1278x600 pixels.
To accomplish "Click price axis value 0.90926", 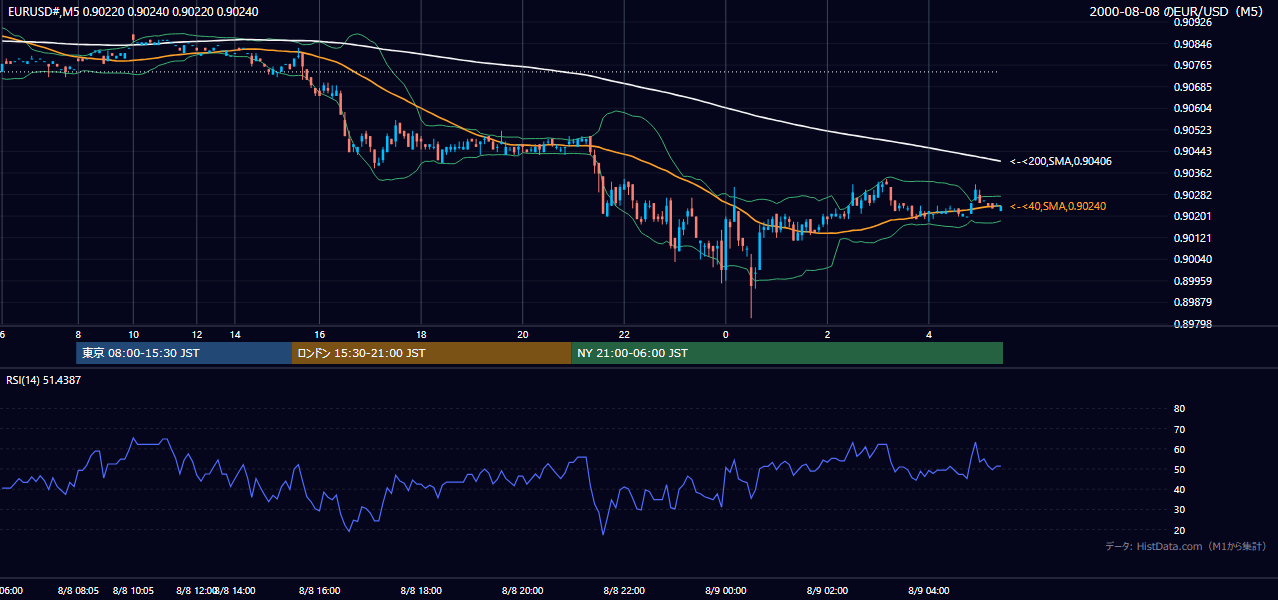I will (1193, 22).
